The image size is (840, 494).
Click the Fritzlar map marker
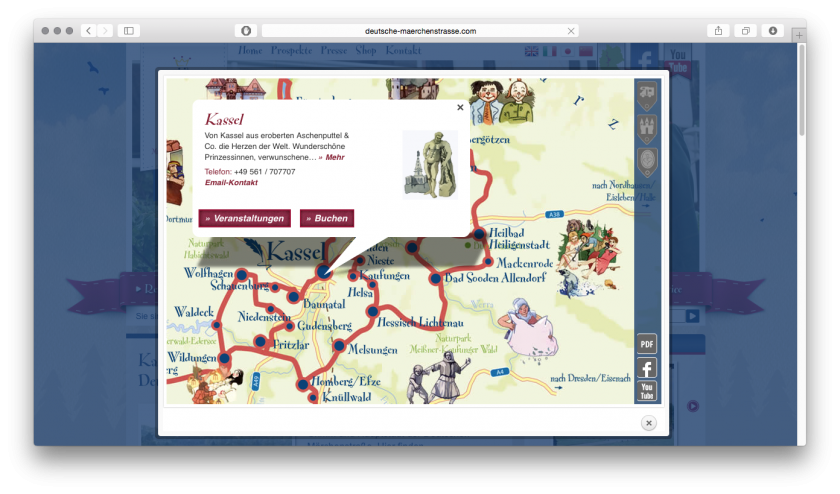pyautogui.click(x=260, y=341)
